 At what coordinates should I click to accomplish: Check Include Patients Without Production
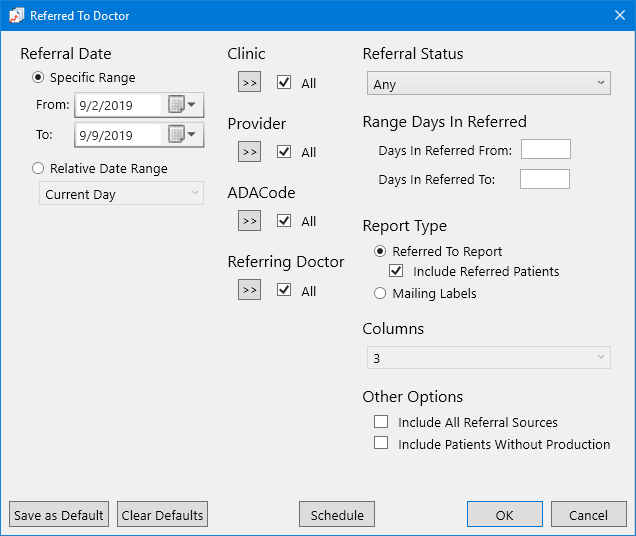(x=381, y=444)
